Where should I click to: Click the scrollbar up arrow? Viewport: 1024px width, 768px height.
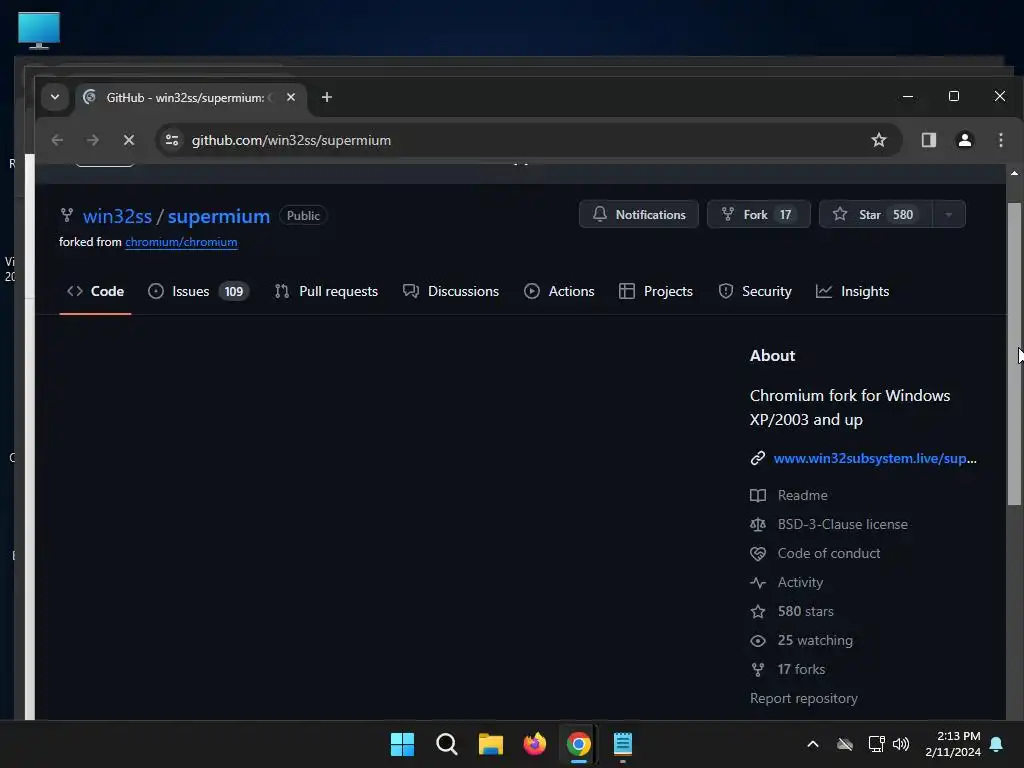coord(1014,173)
